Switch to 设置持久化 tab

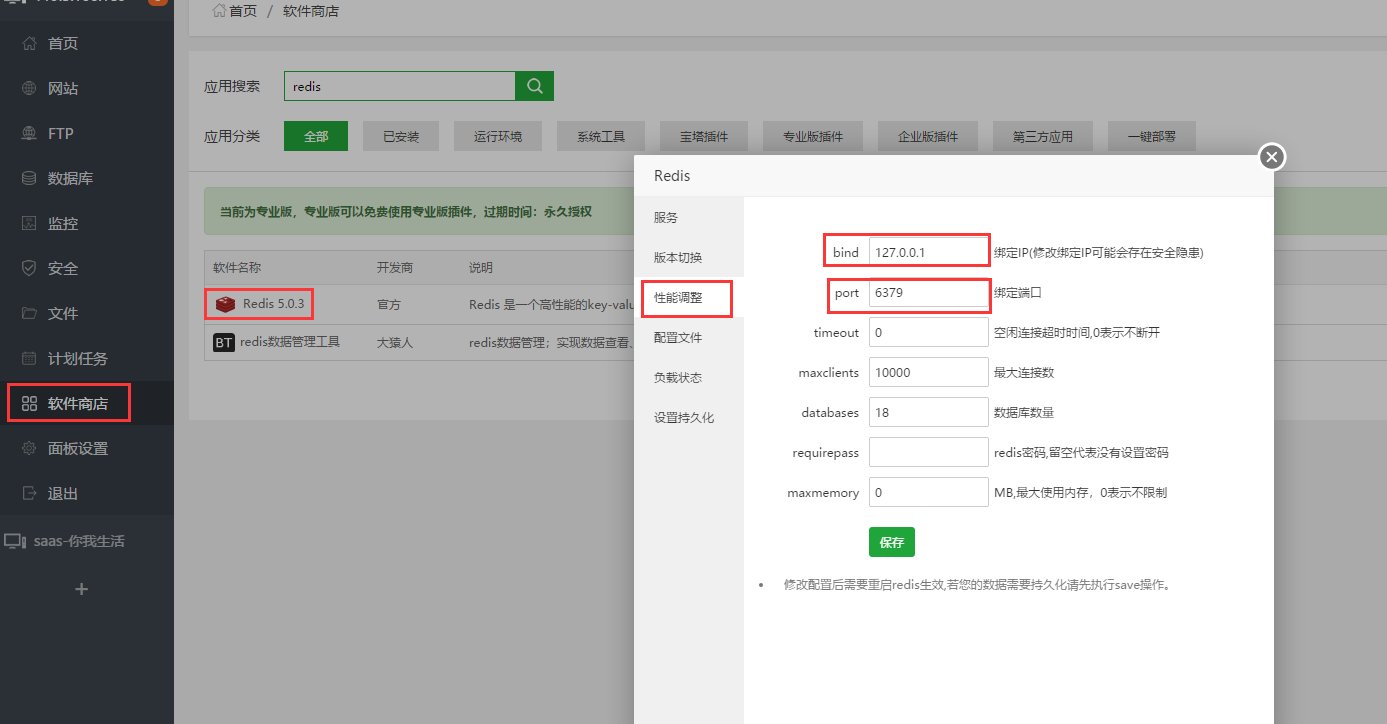pyautogui.click(x=689, y=417)
